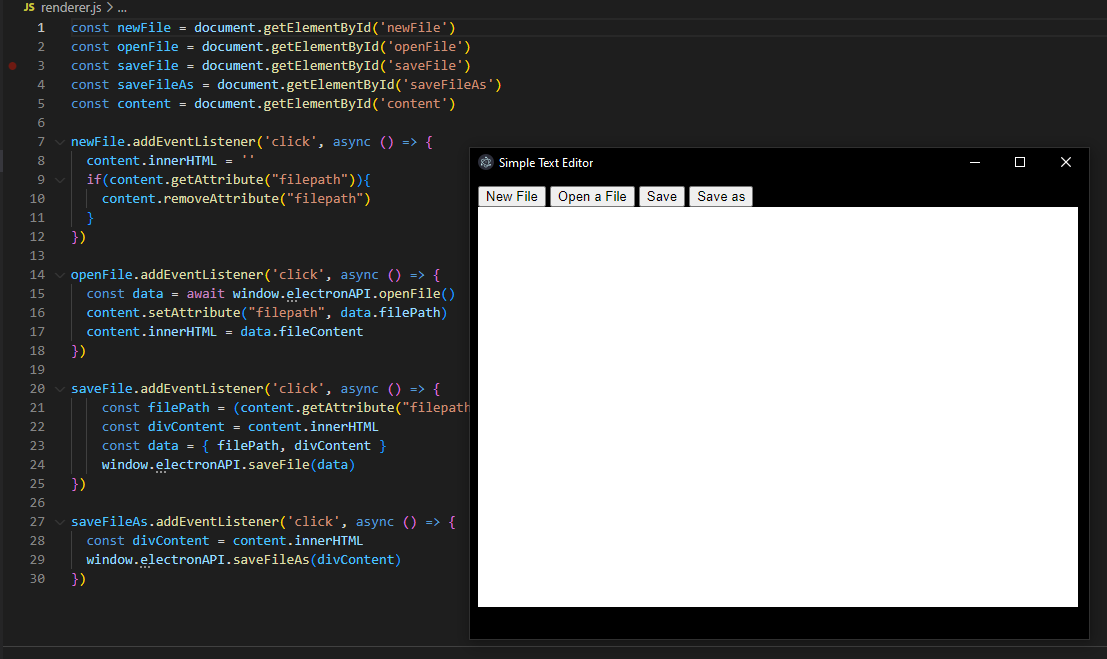The image size is (1107, 659).
Task: Click line number 15 in the gutter
Action: coord(37,294)
